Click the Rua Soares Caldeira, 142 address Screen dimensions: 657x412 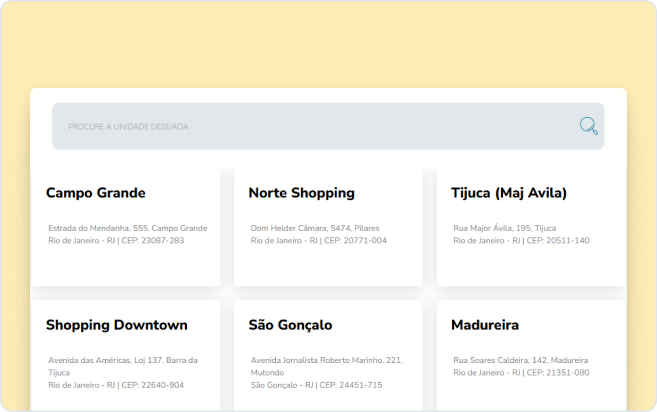[520, 360]
